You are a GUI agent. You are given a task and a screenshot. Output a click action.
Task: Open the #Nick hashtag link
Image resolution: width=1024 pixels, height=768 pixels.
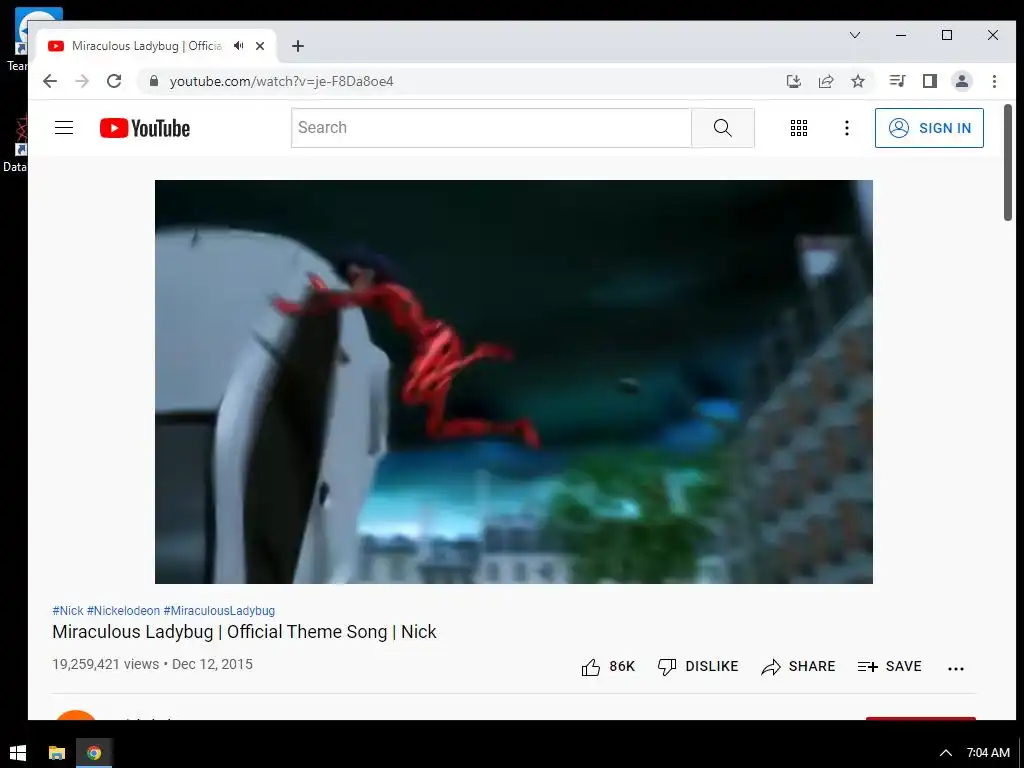coord(68,611)
